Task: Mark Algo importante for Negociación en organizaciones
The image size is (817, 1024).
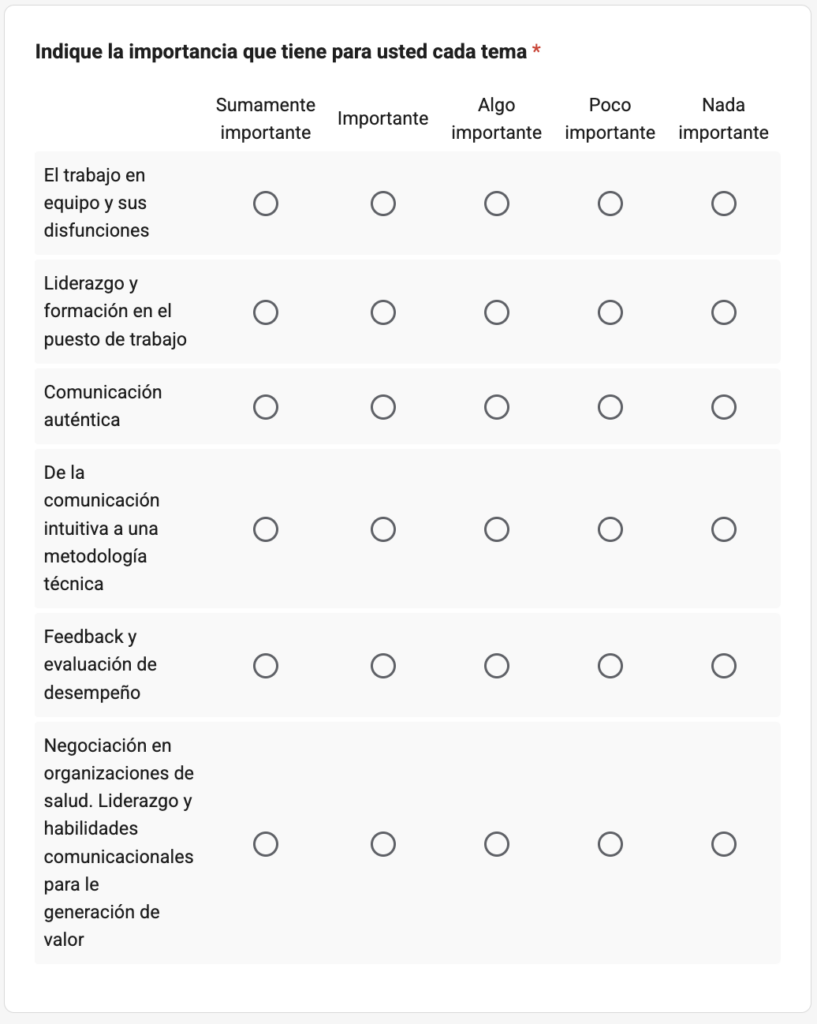Action: (496, 844)
